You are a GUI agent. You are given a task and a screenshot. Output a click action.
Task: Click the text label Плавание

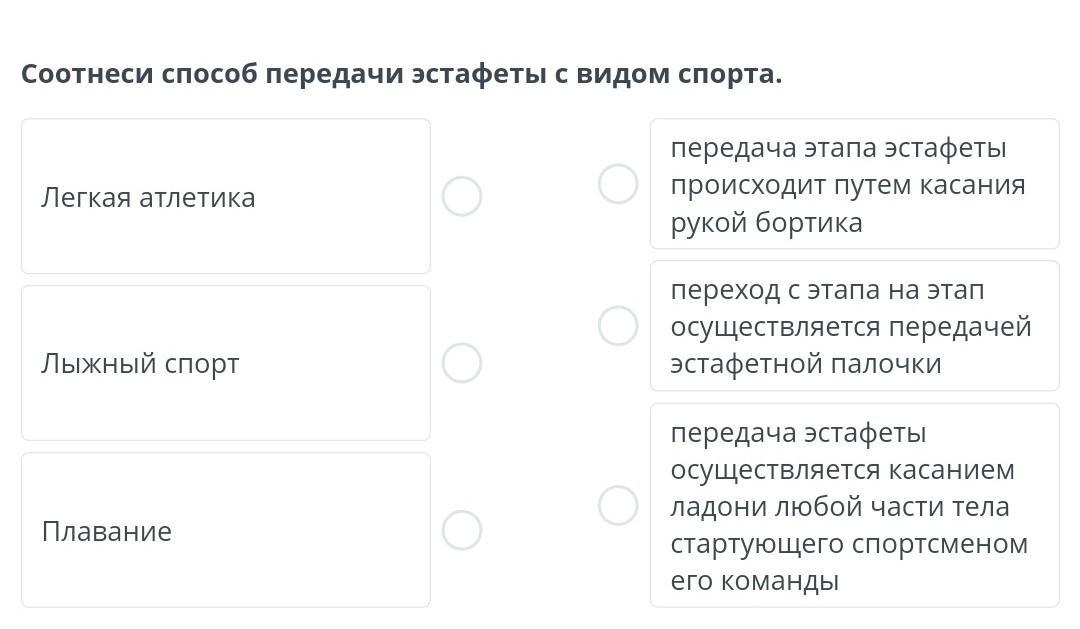pyautogui.click(x=106, y=531)
